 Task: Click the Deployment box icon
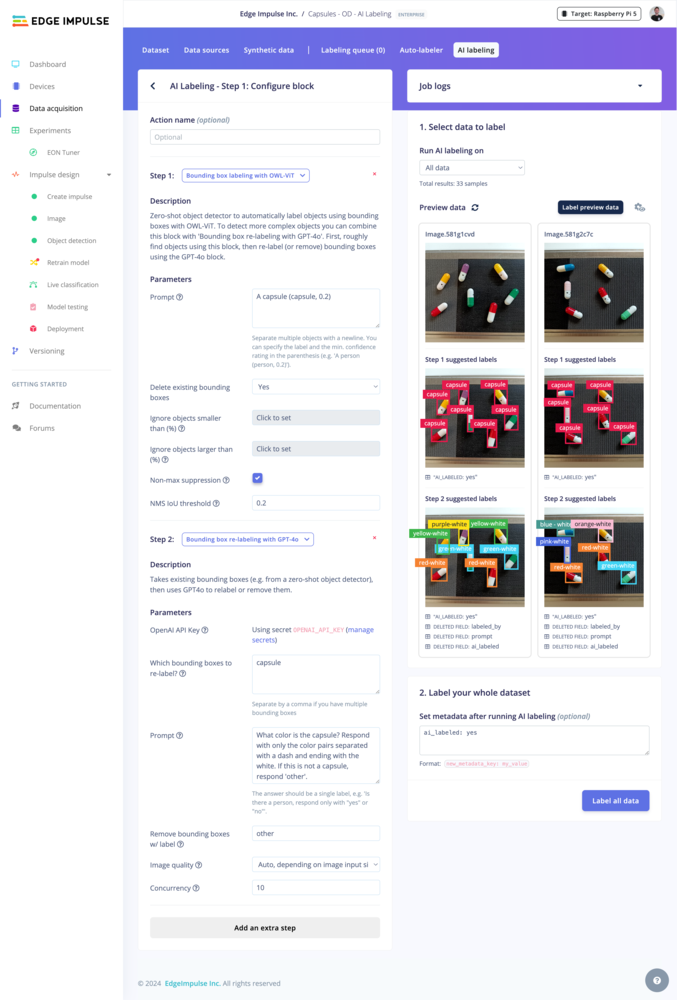click(x=33, y=328)
